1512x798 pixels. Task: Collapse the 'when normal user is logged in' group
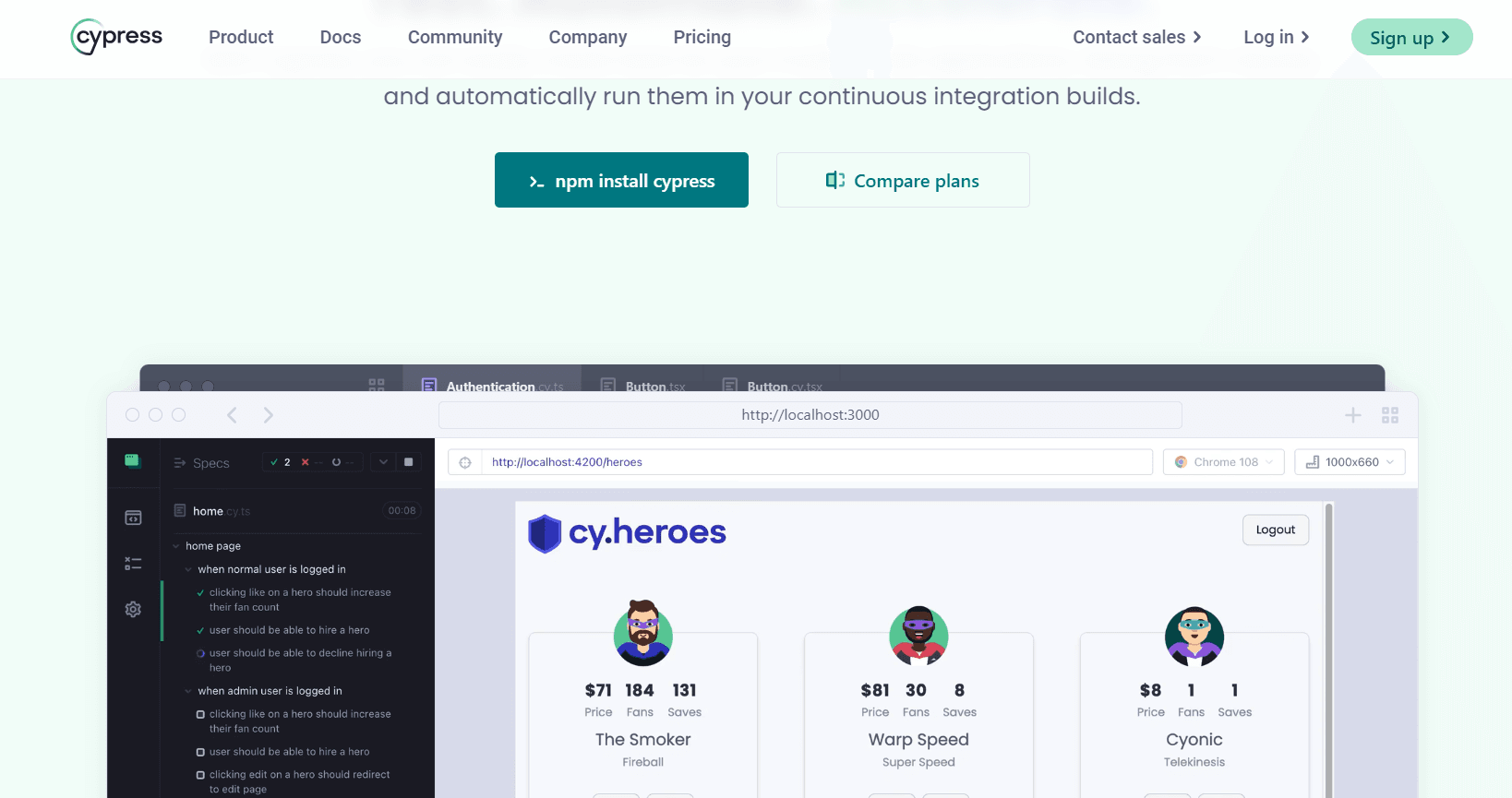pyautogui.click(x=188, y=569)
